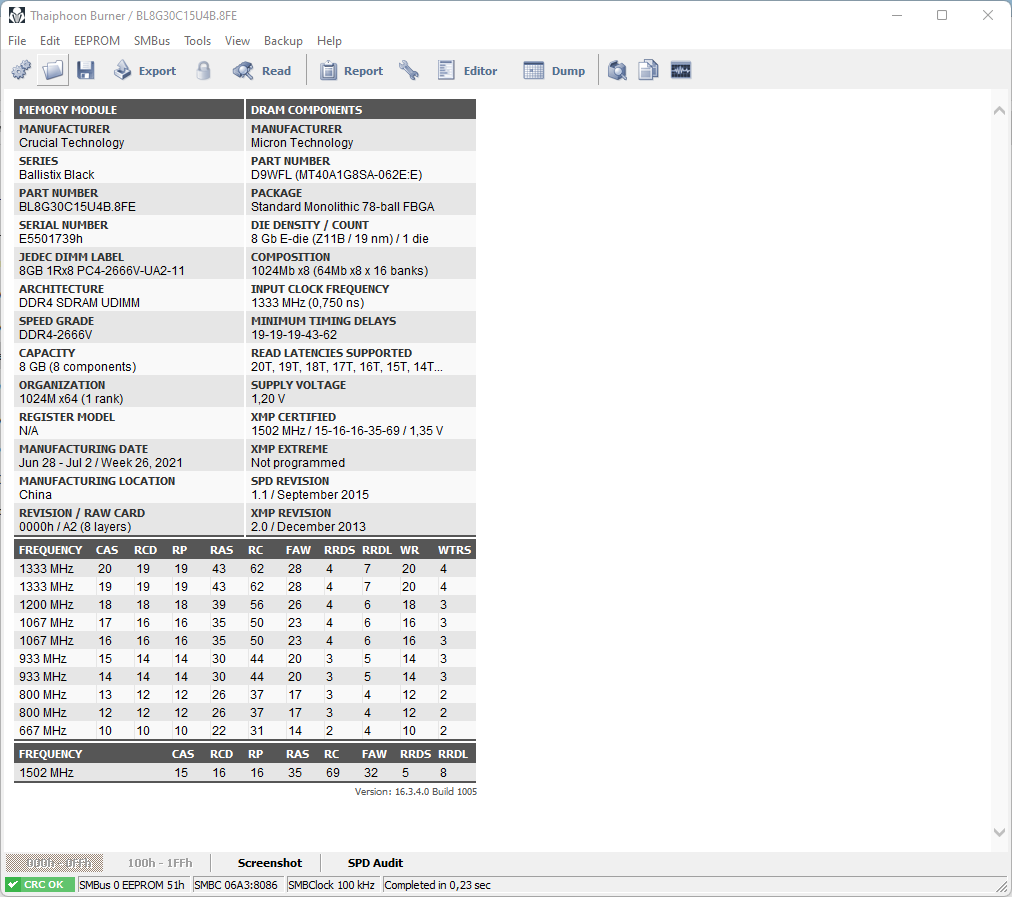
Task: Click the 'Version: 16.3.4.0 Build 1005' text
Action: pyautogui.click(x=416, y=791)
